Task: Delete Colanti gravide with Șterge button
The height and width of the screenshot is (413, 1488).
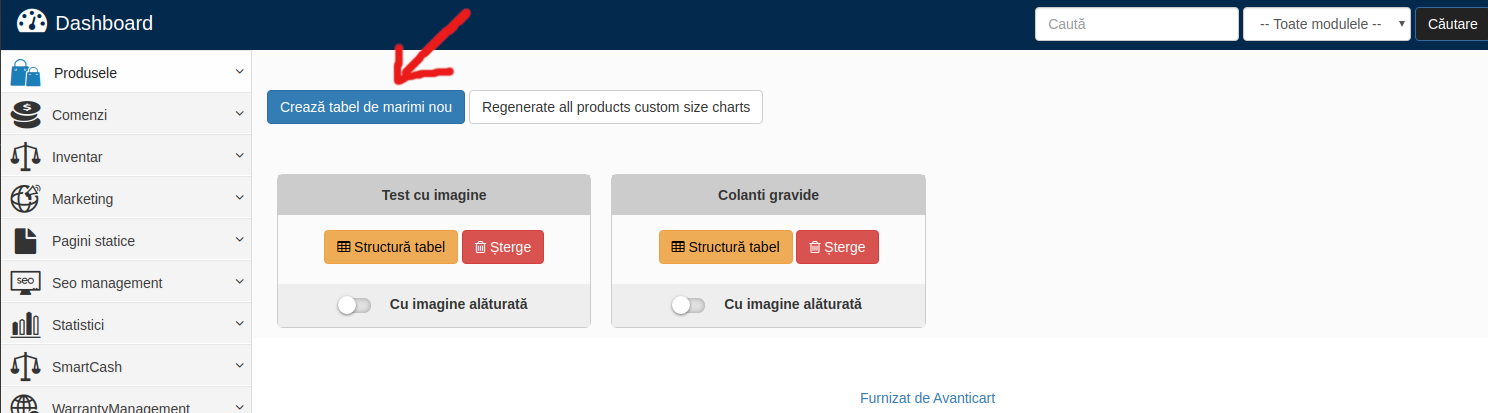Action: pos(837,247)
